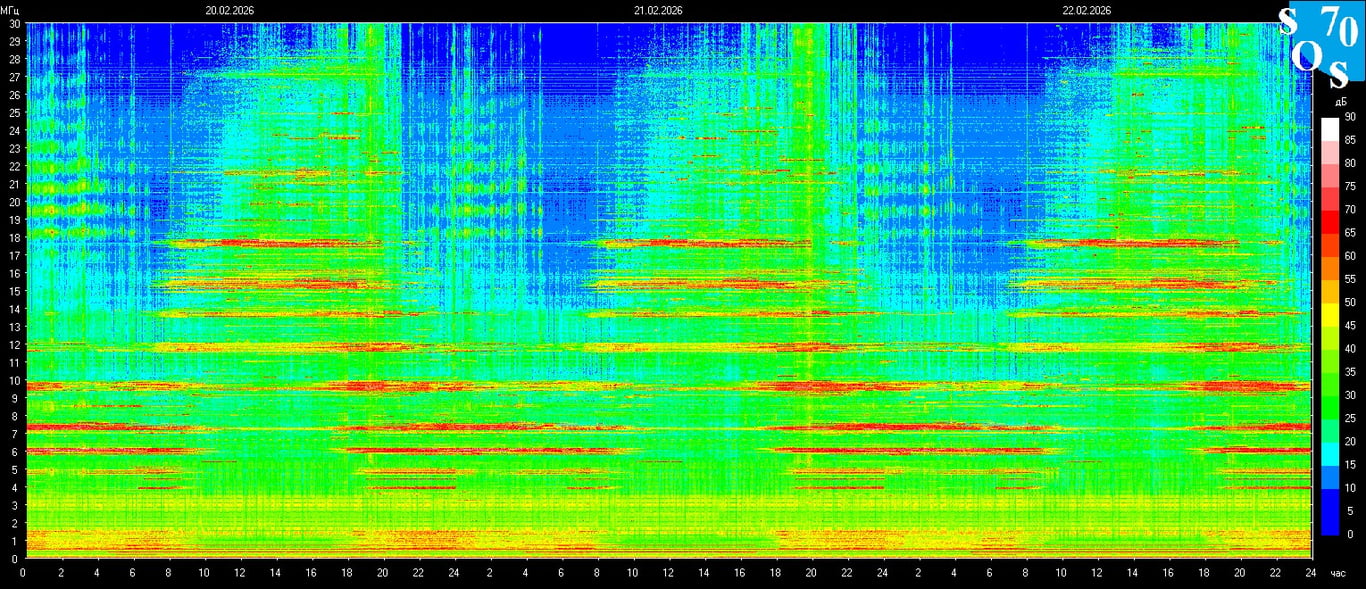Click the 45 dB value on color scale
The height and width of the screenshot is (589, 1366).
tap(1350, 326)
